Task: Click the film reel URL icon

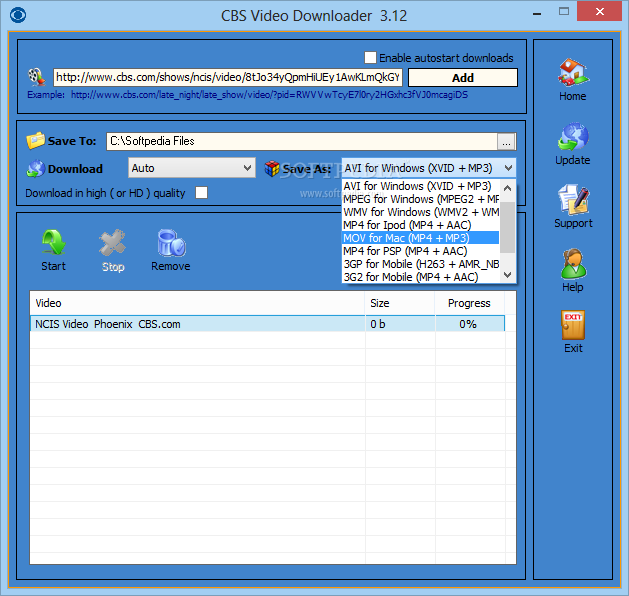Action: [x=37, y=77]
